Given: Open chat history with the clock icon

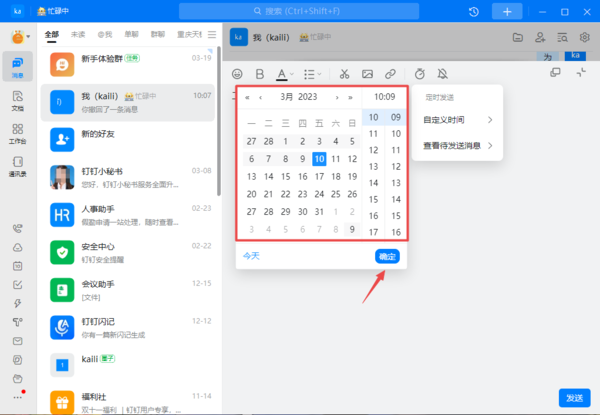Looking at the screenshot, I should tap(474, 11).
